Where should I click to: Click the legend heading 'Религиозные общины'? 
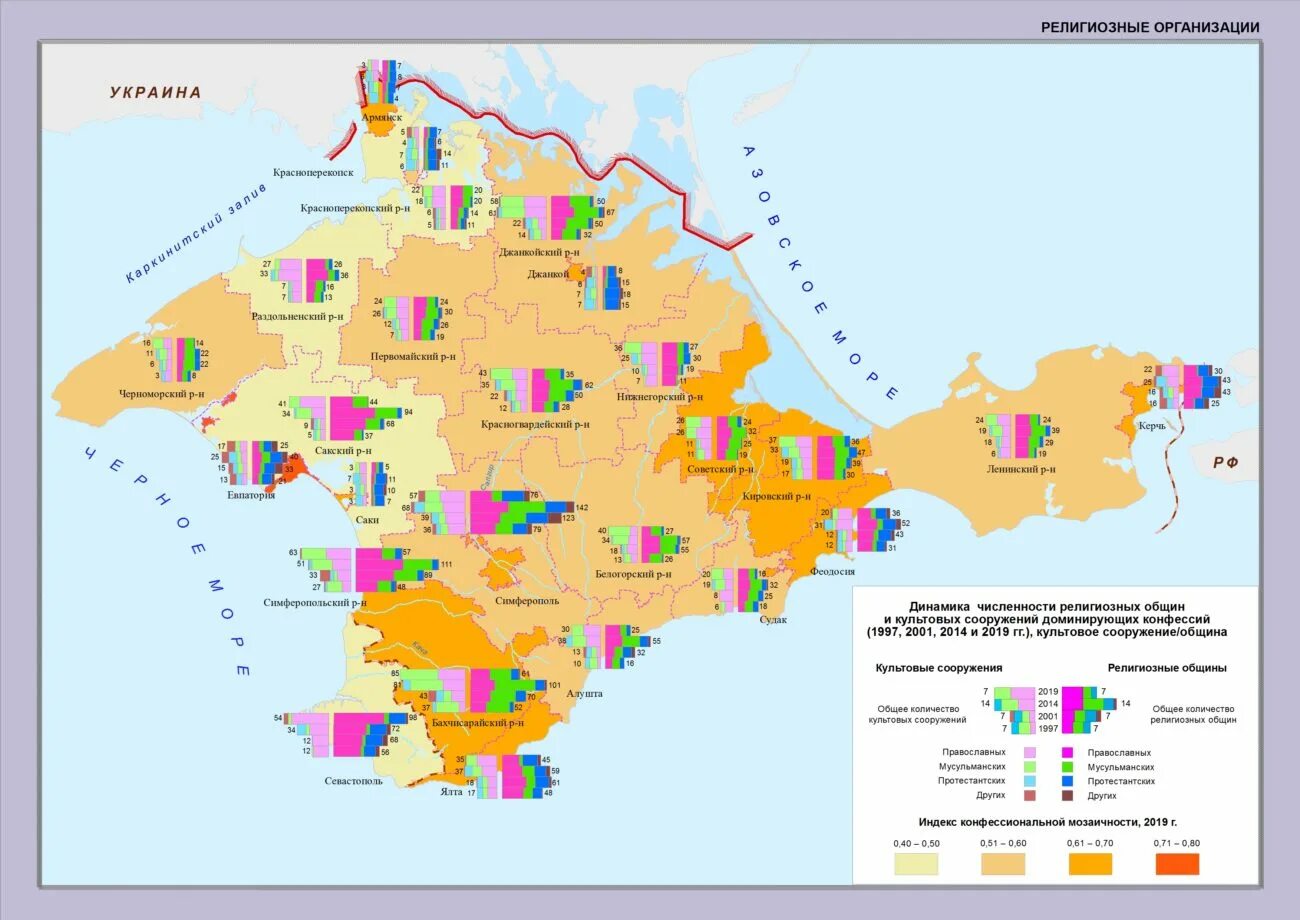(x=1167, y=668)
